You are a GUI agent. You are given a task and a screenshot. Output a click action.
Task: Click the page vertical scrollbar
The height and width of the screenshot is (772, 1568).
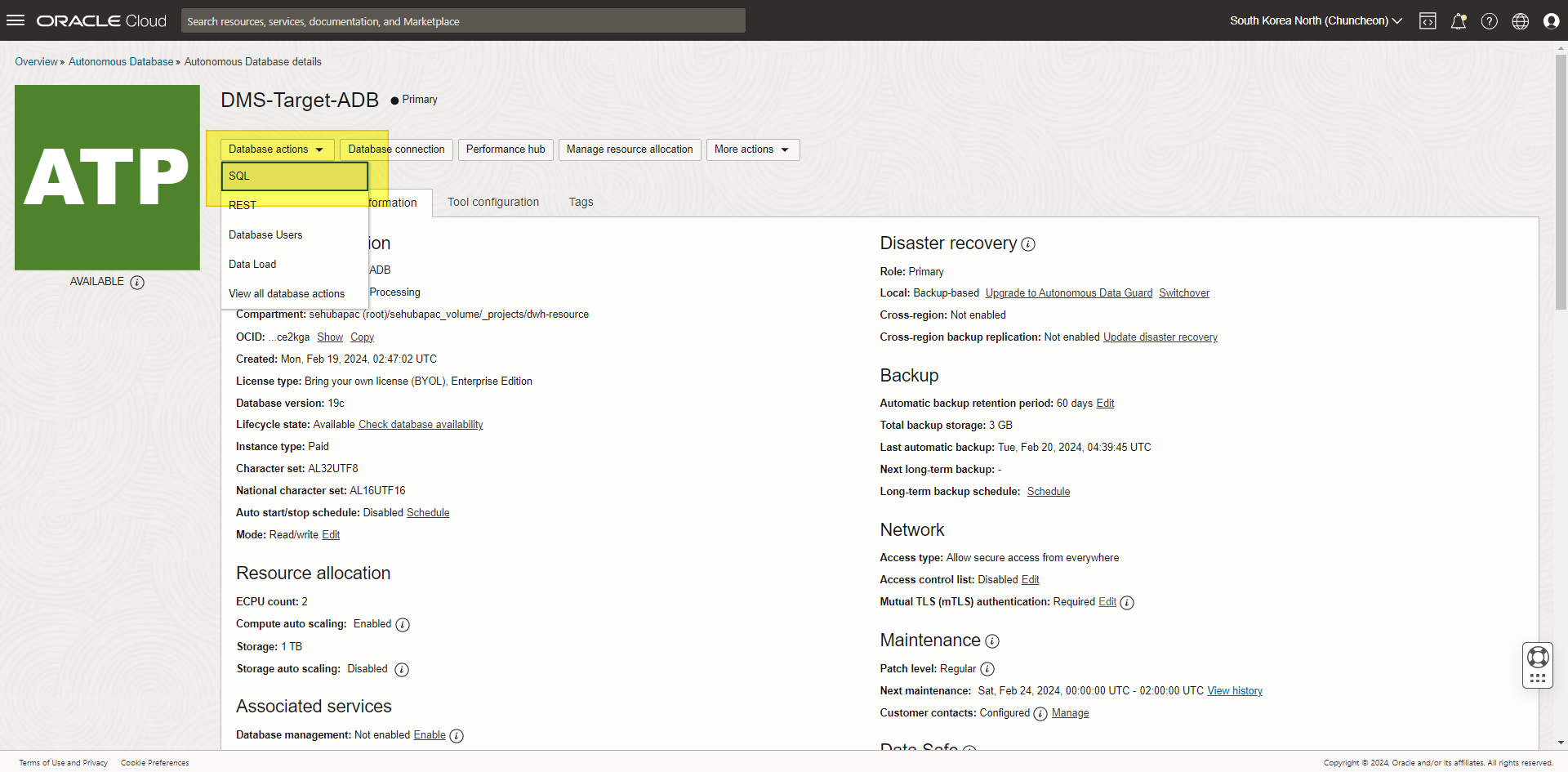[1561, 184]
